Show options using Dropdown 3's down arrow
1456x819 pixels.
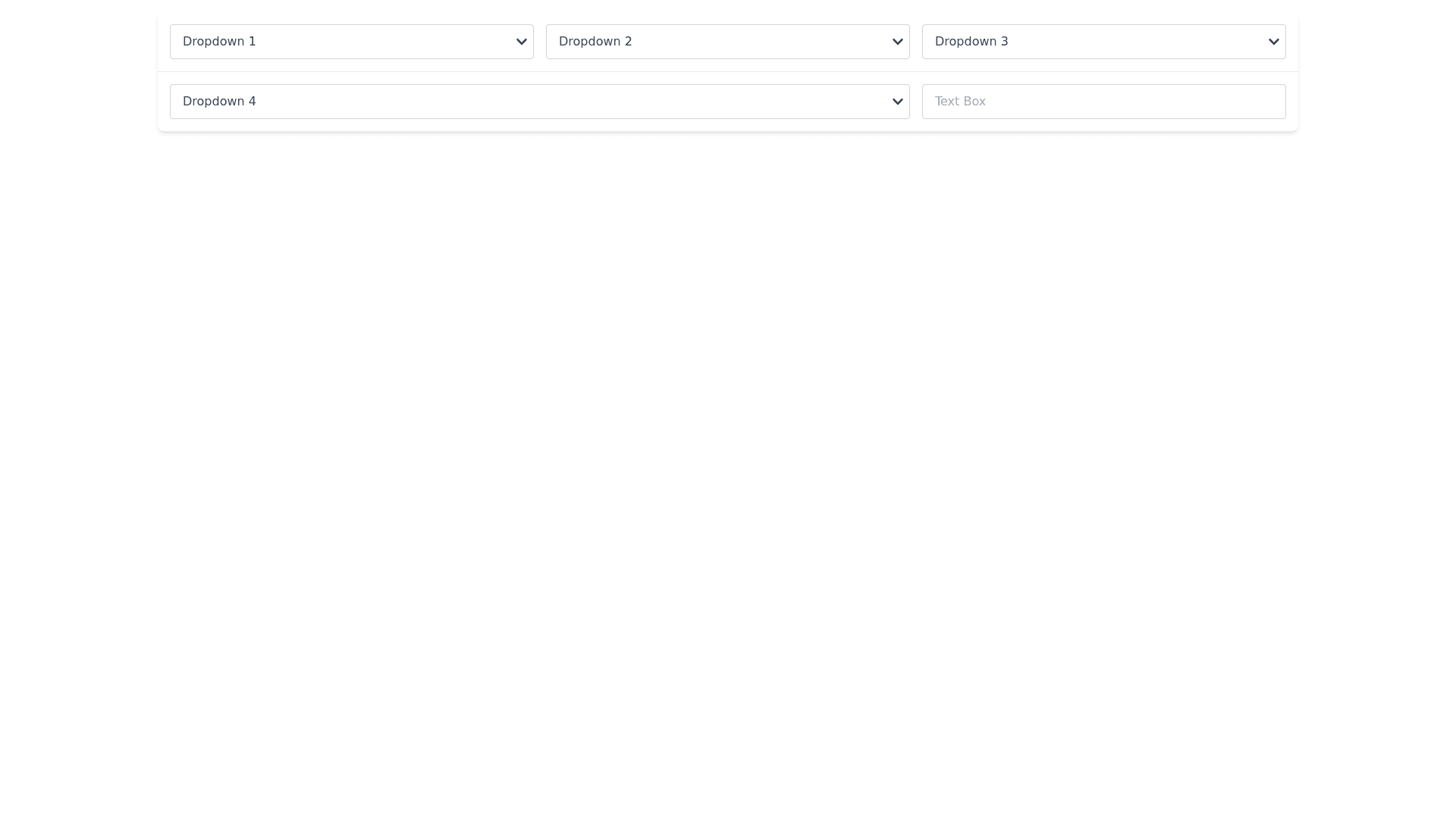(1273, 42)
